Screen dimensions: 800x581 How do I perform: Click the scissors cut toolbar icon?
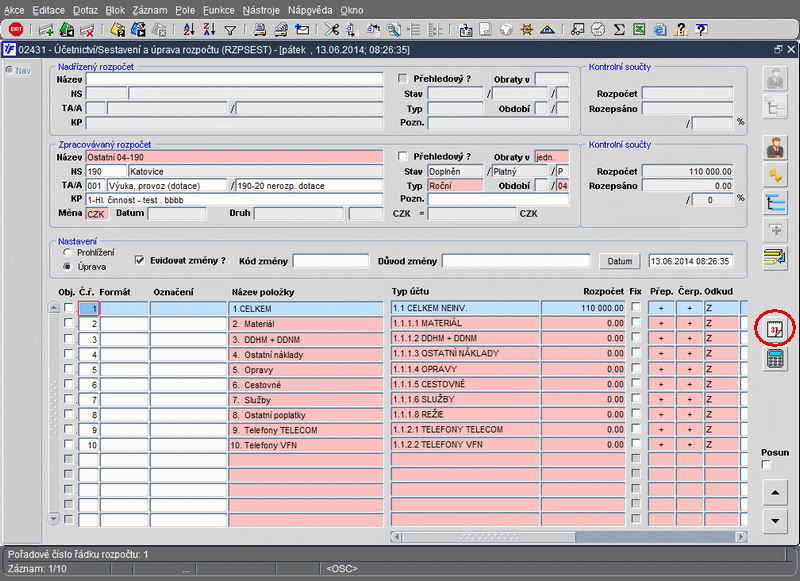(x=333, y=29)
